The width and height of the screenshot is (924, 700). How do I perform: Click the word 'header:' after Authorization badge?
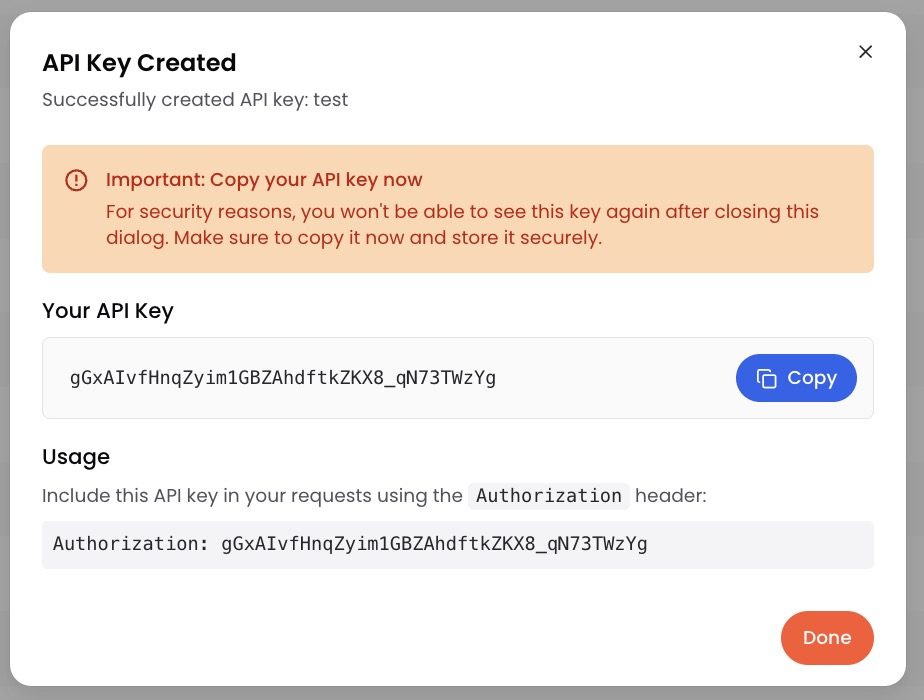pyautogui.click(x=671, y=496)
